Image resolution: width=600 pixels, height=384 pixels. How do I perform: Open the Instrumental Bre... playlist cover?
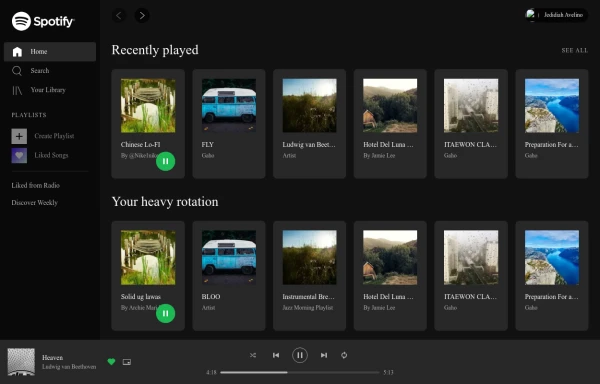click(x=310, y=257)
